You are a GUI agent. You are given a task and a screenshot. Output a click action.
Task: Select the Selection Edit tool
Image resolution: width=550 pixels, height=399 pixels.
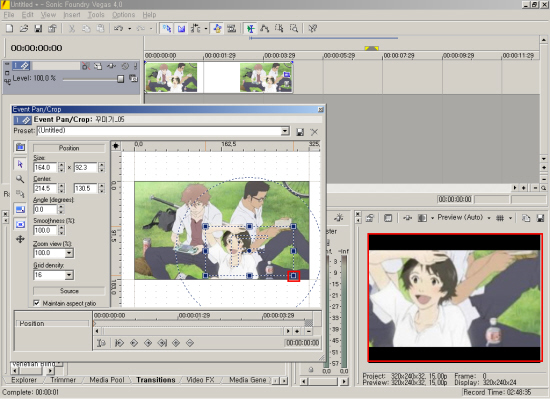point(280,28)
